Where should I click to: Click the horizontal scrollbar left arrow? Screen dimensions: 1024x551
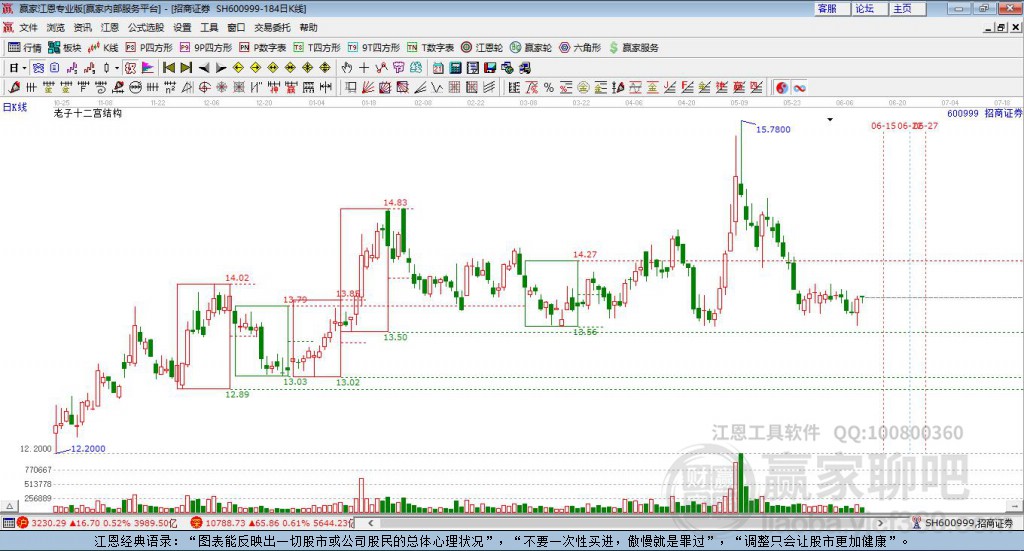pyautogui.click(x=370, y=523)
